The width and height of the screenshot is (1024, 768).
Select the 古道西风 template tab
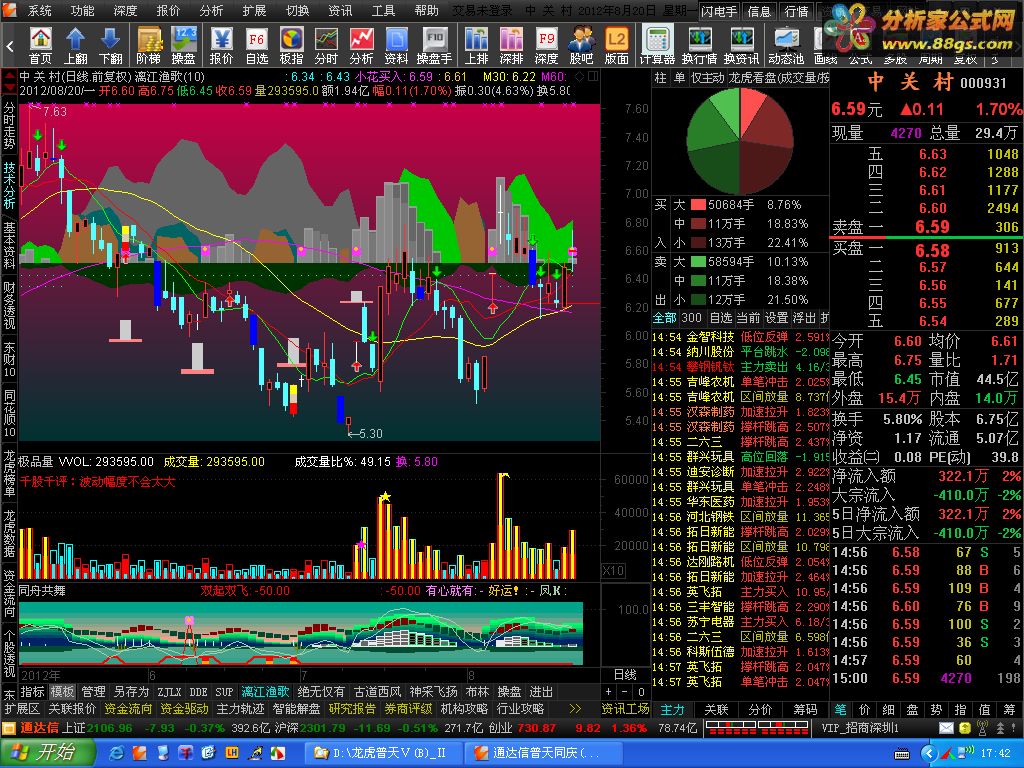(377, 691)
